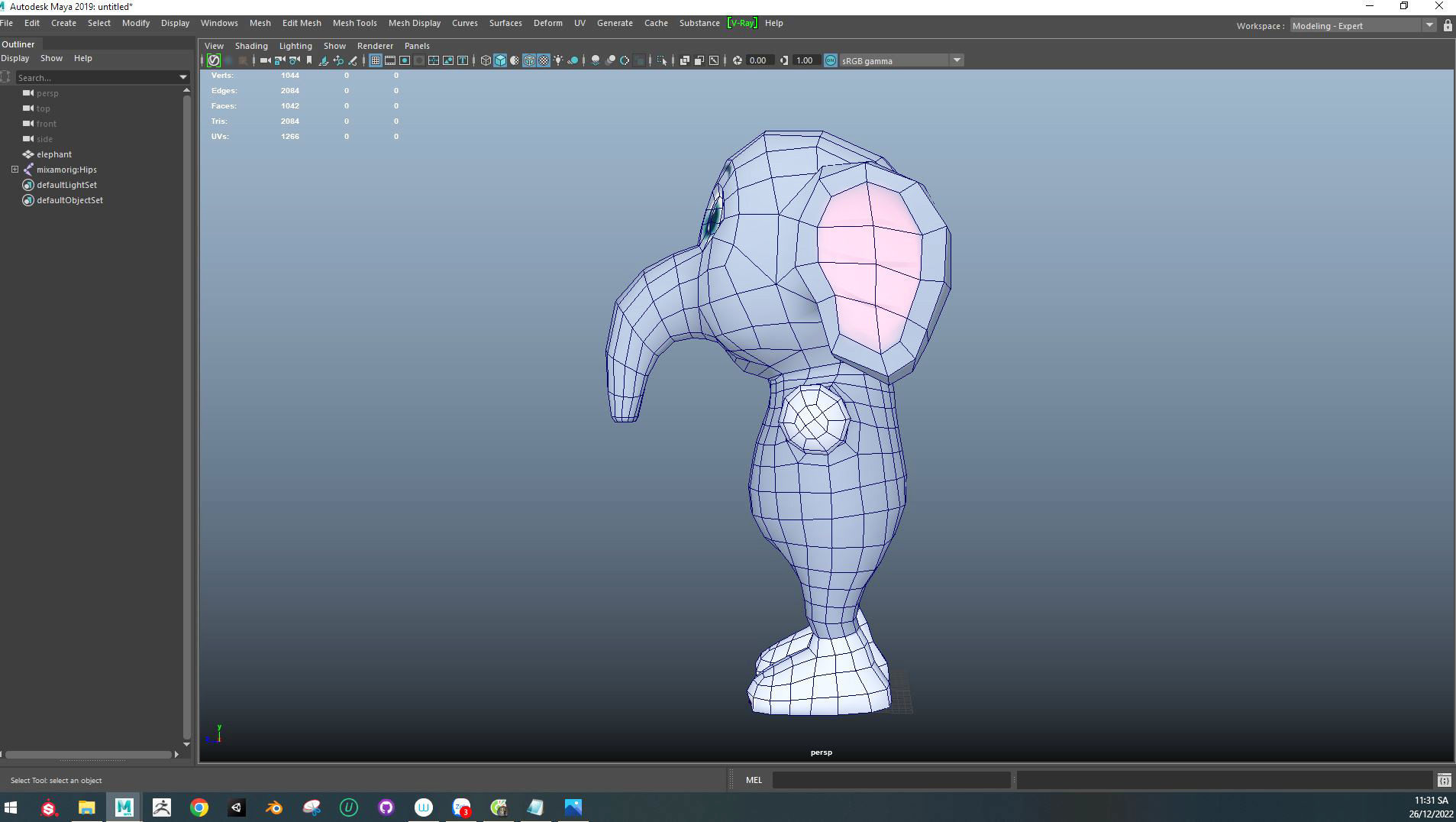The image size is (1456, 822).
Task: Open the Outliner Display menu
Action: pos(15,58)
